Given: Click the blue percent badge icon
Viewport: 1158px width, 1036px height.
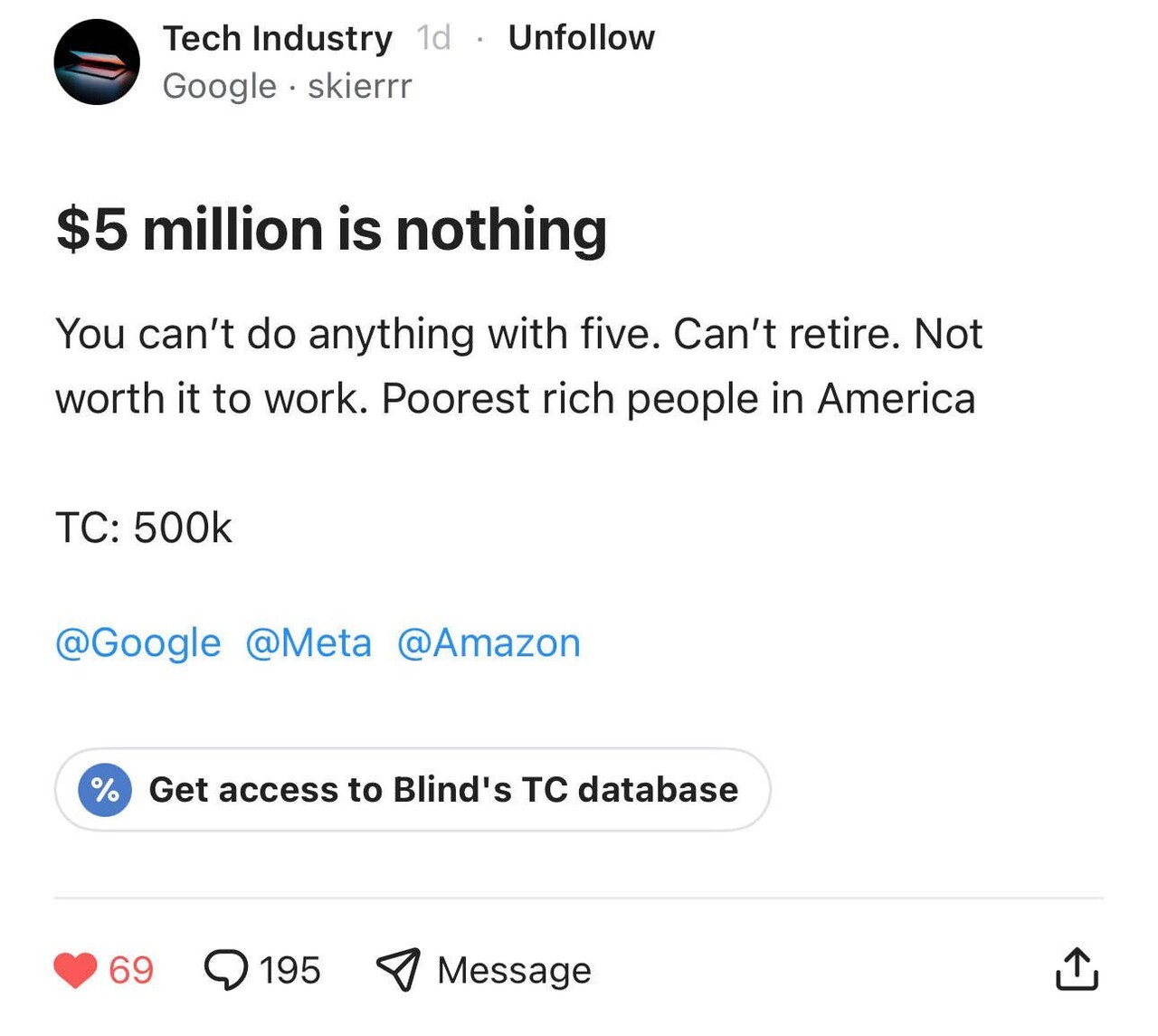Looking at the screenshot, I should 105,790.
